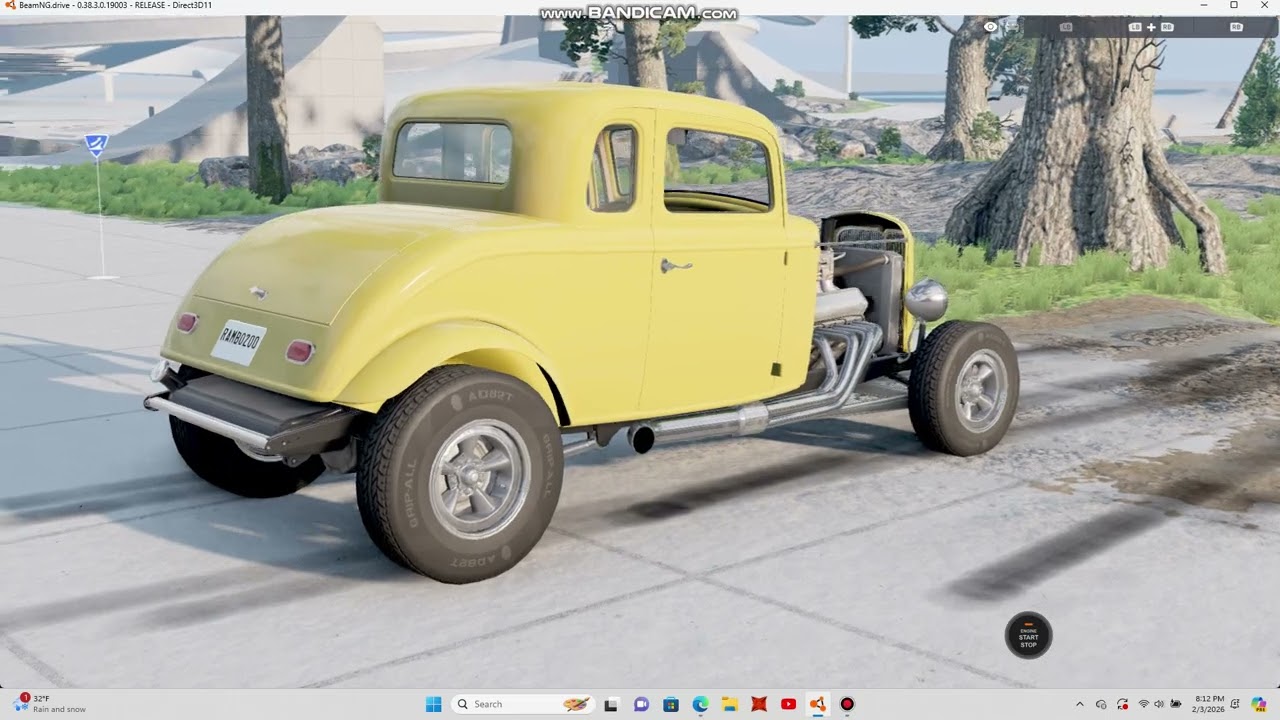Viewport: 1280px width, 720px height.
Task: Open the speaker volume control
Action: point(1159,704)
